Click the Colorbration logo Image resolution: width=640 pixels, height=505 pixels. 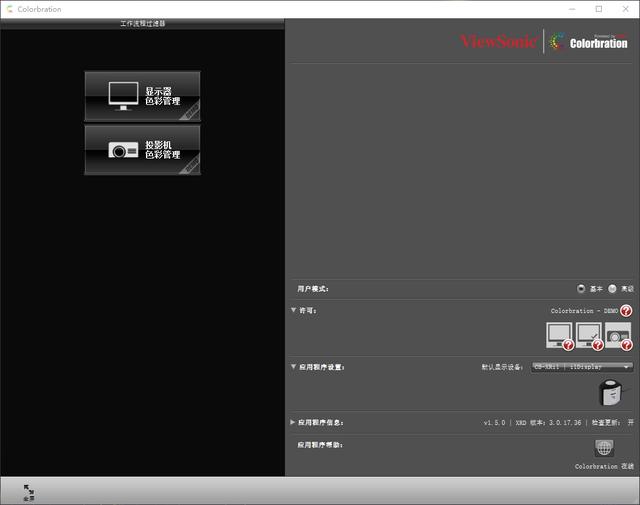pyautogui.click(x=588, y=42)
